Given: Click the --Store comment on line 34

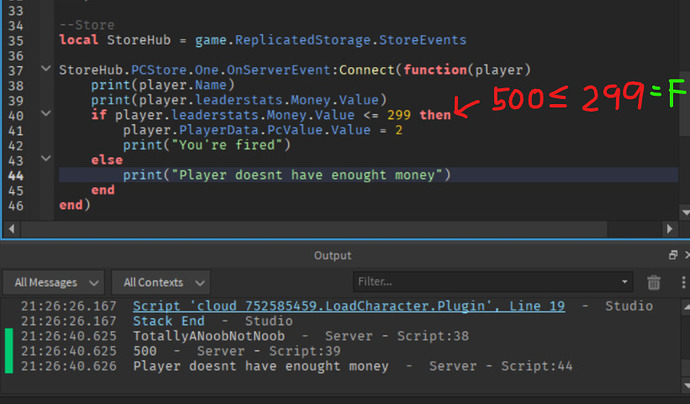Looking at the screenshot, I should pyautogui.click(x=87, y=25).
